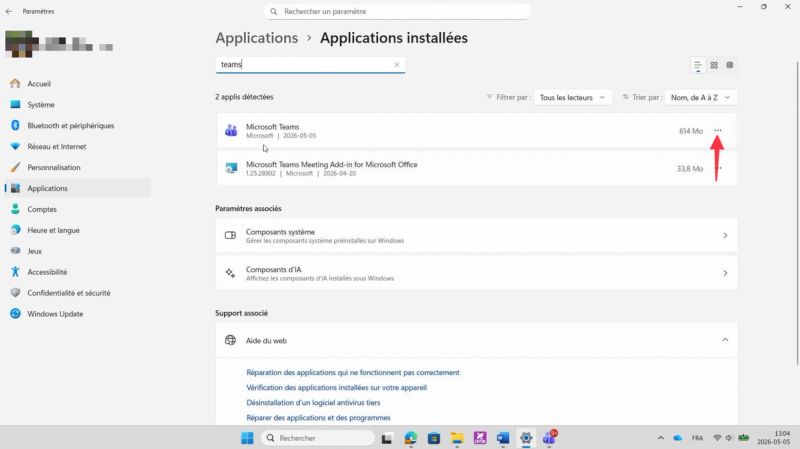Open Composants d'IA settings
800x449 pixels.
click(x=477, y=273)
